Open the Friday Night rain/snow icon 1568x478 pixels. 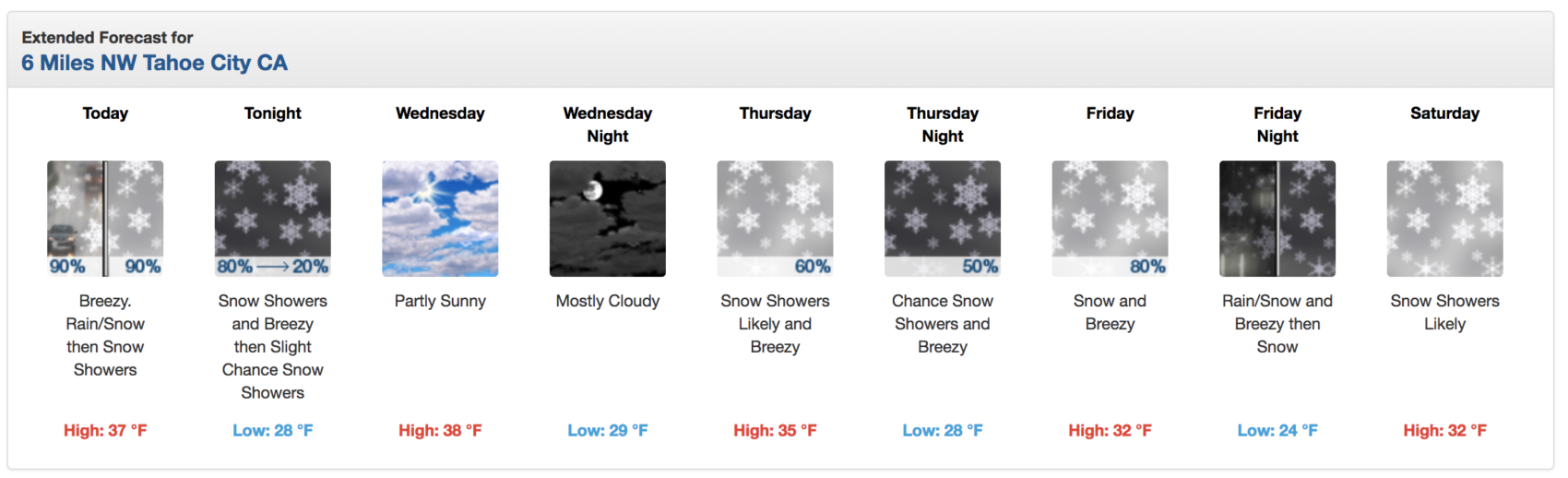[1277, 219]
